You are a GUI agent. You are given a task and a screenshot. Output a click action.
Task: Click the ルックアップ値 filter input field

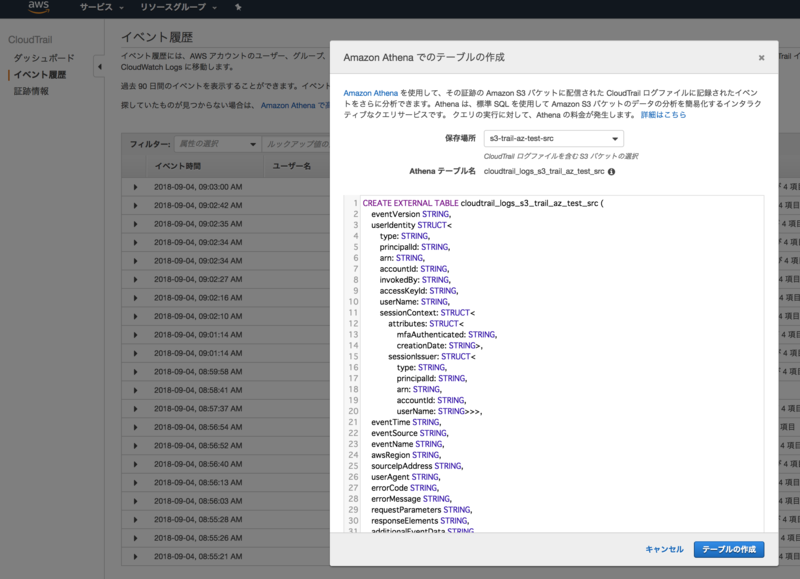297,144
